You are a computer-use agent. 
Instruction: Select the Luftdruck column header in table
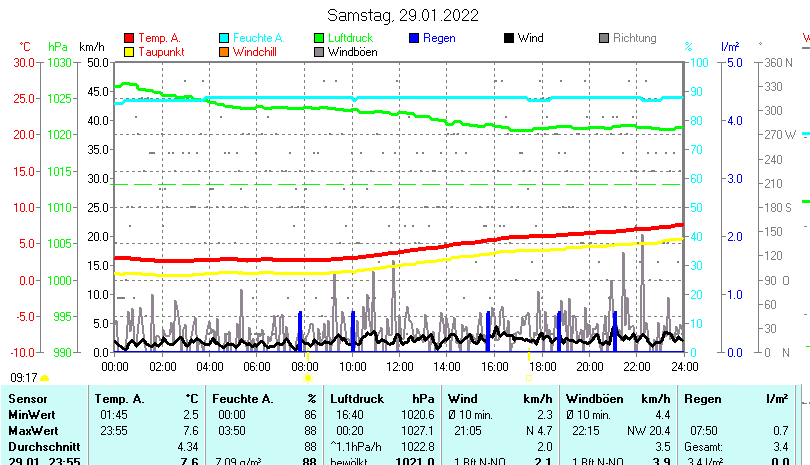pyautogui.click(x=354, y=399)
